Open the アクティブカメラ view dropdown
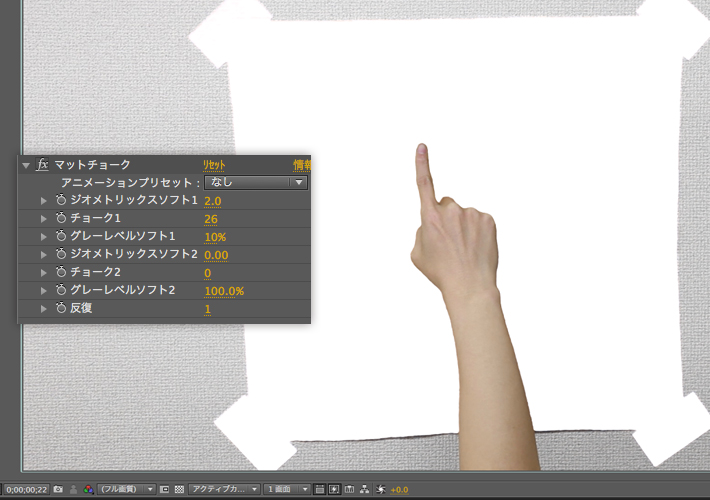The width and height of the screenshot is (710, 500). pos(225,489)
